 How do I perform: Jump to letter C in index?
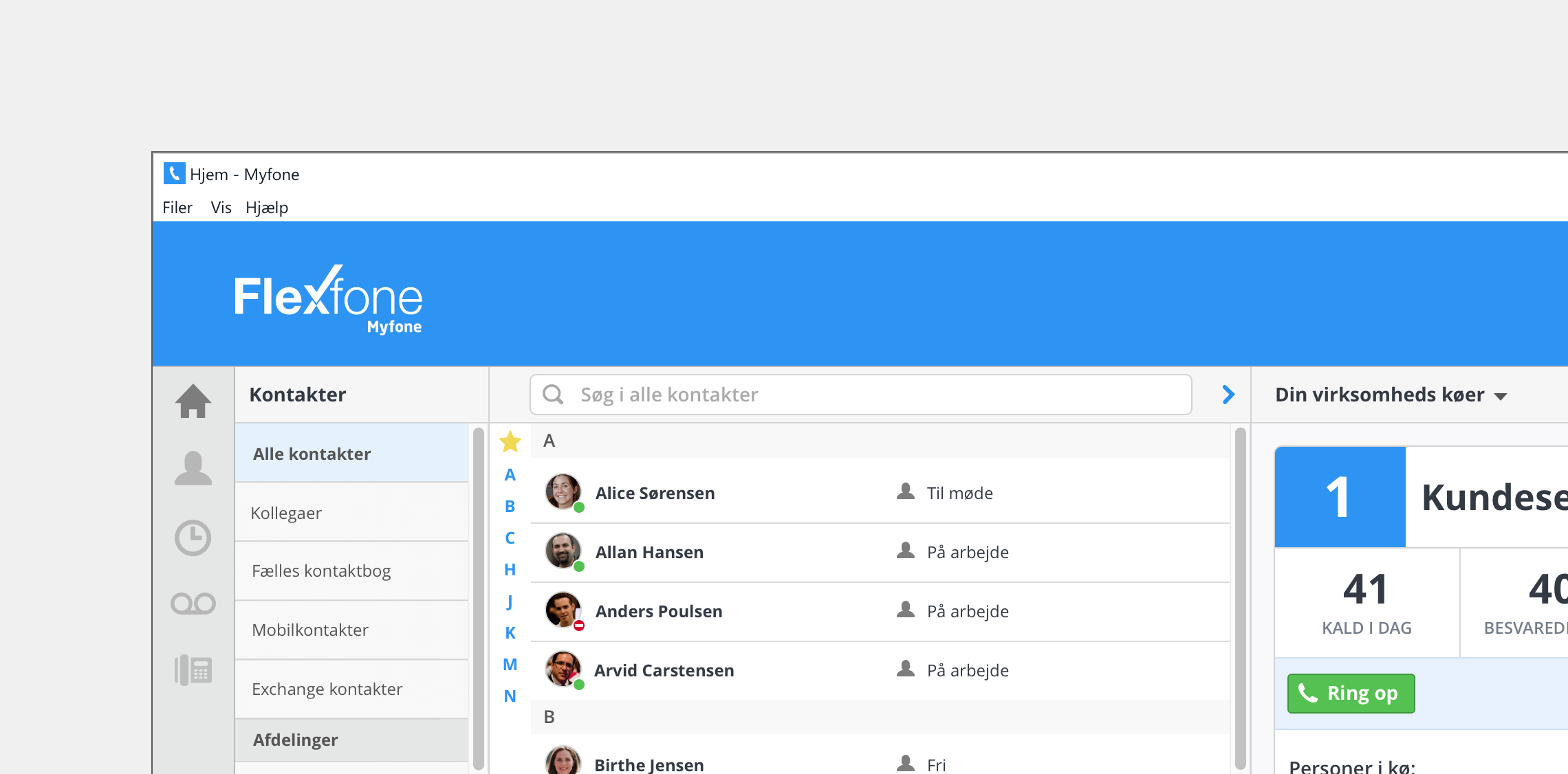510,538
